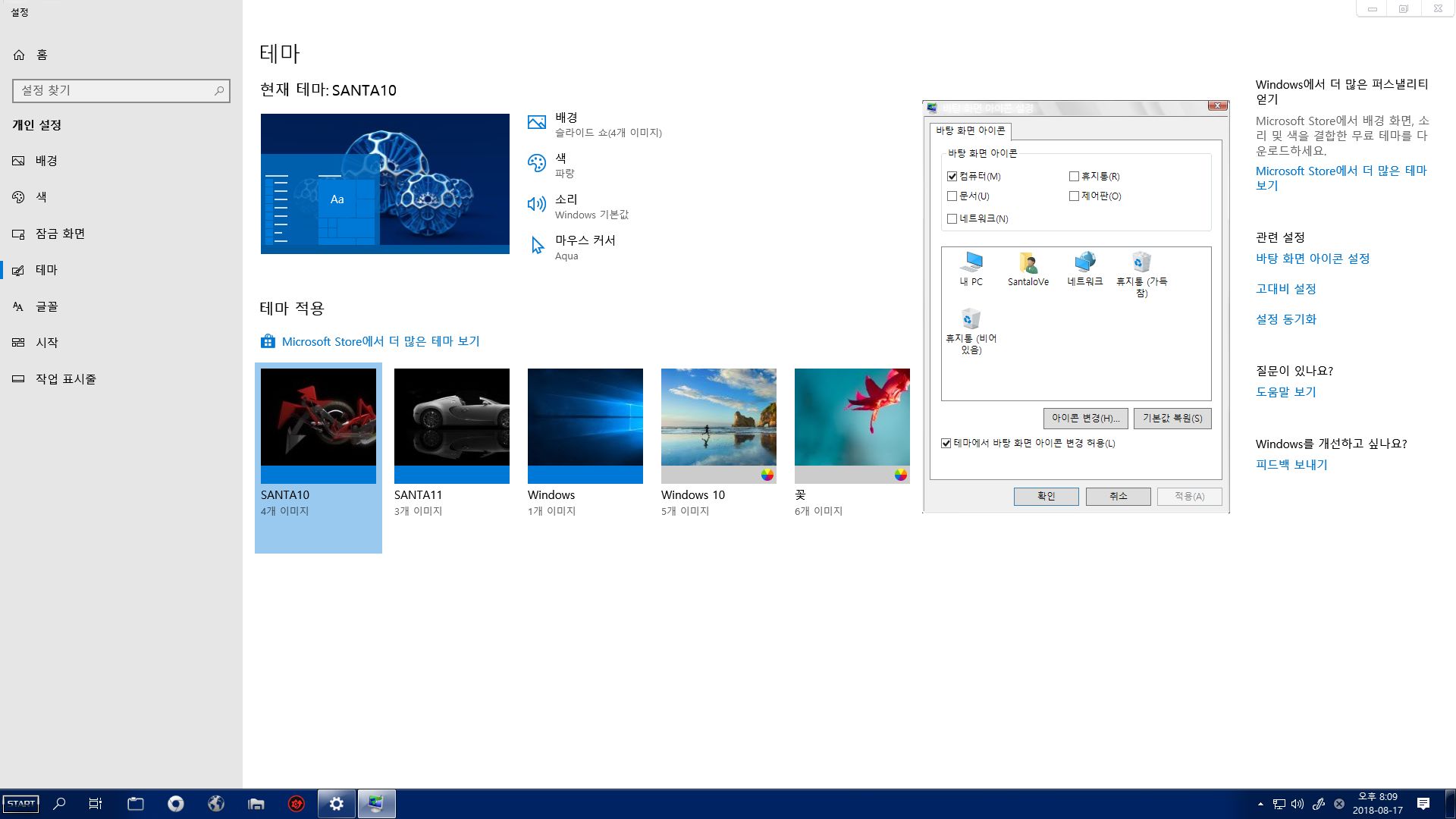Click 적용(A) button in dialog
The height and width of the screenshot is (819, 1456).
tap(1190, 497)
